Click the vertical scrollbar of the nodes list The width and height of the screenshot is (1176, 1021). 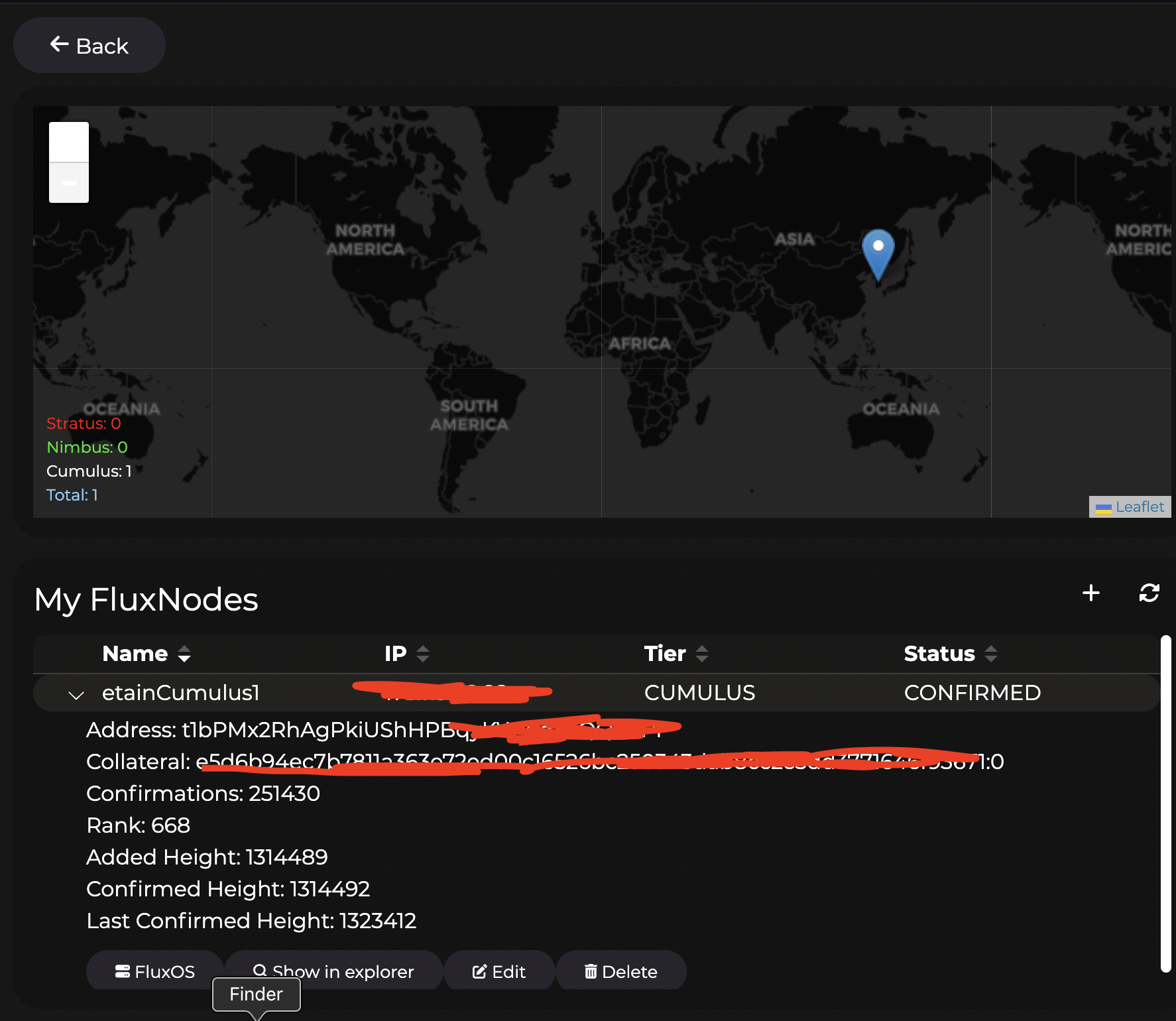coord(1166,804)
